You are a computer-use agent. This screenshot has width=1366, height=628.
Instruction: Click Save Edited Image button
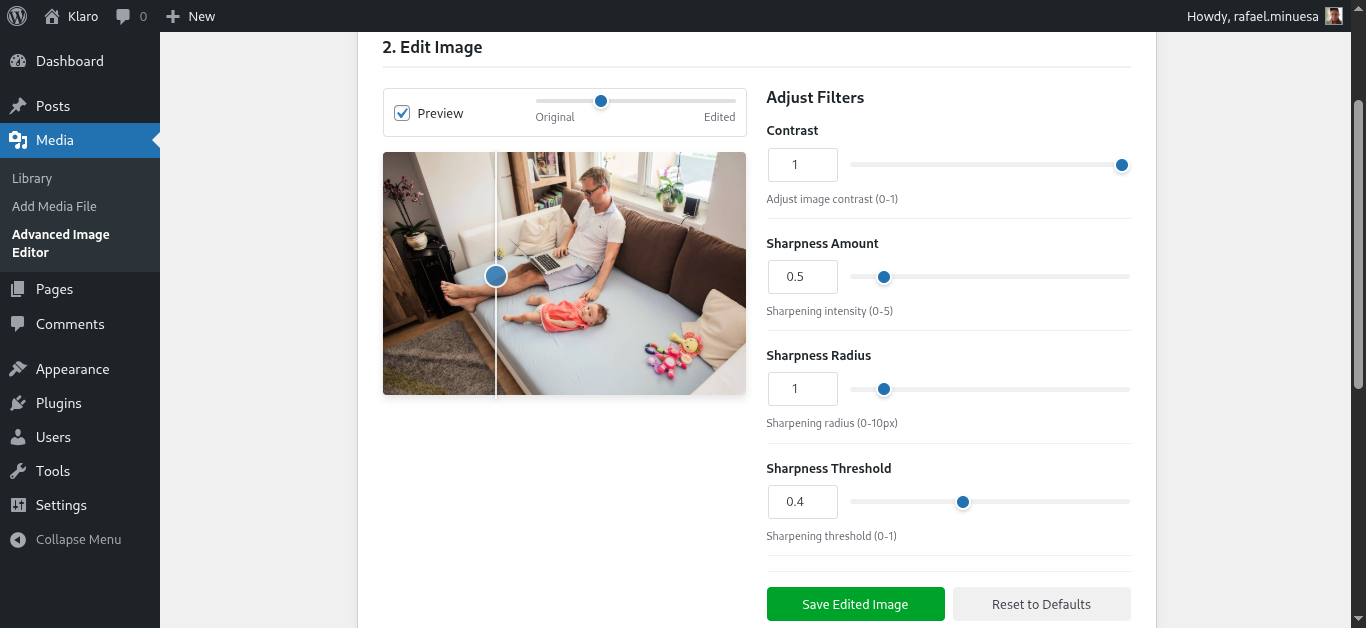[x=855, y=604]
